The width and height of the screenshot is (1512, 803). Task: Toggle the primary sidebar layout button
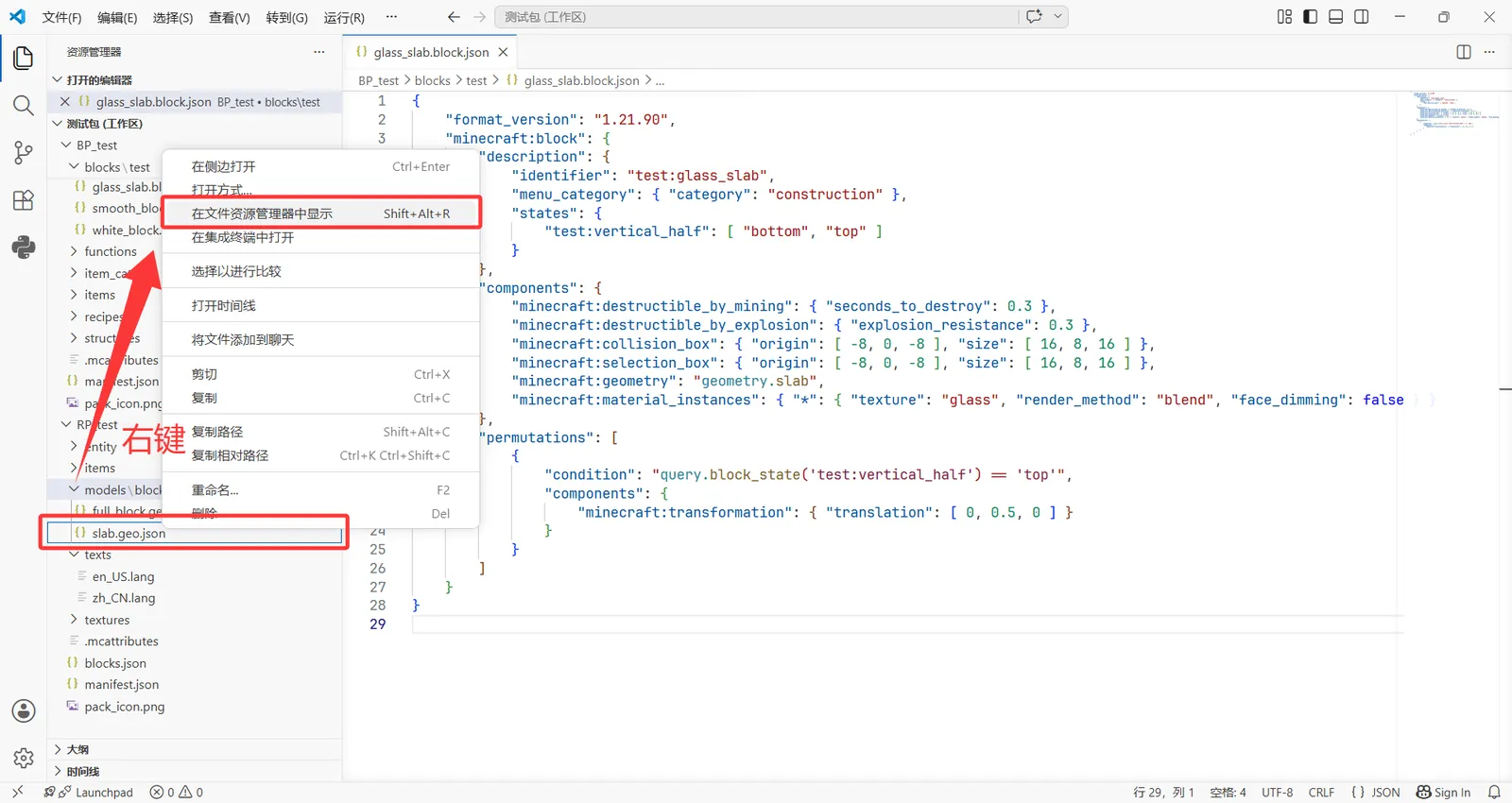pyautogui.click(x=1310, y=17)
